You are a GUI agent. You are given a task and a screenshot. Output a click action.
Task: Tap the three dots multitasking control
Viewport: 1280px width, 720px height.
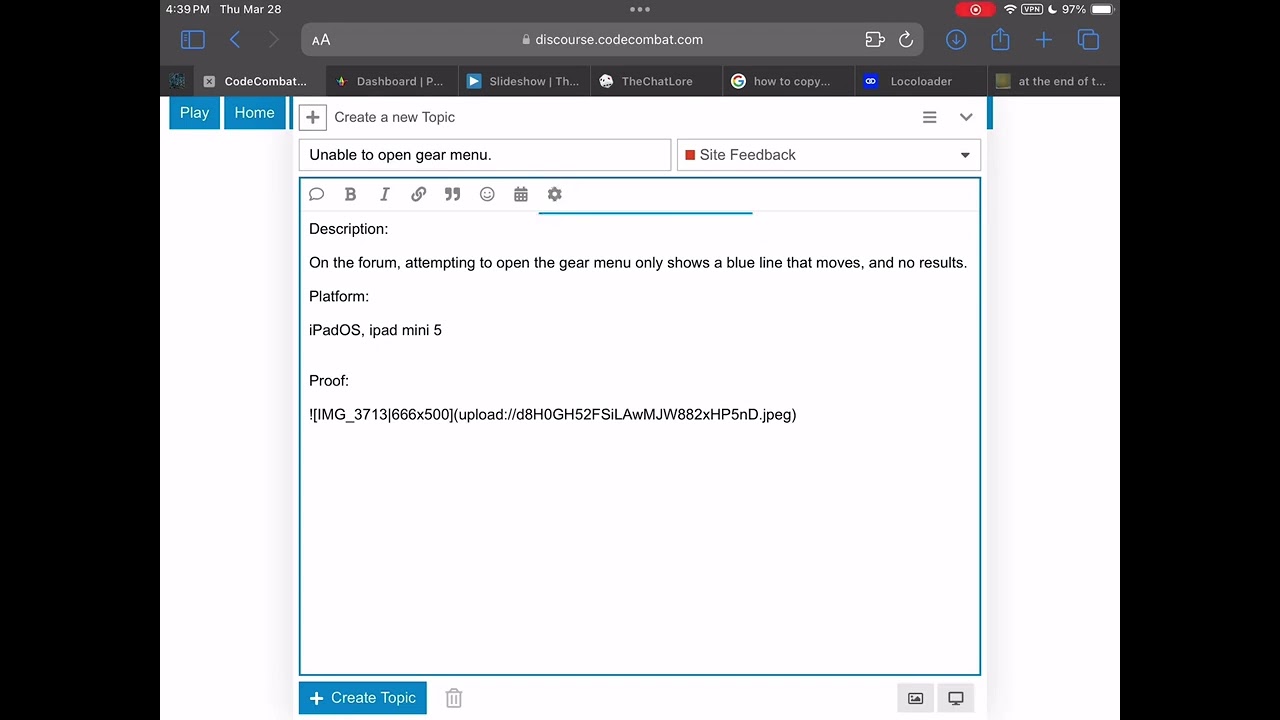tap(640, 9)
